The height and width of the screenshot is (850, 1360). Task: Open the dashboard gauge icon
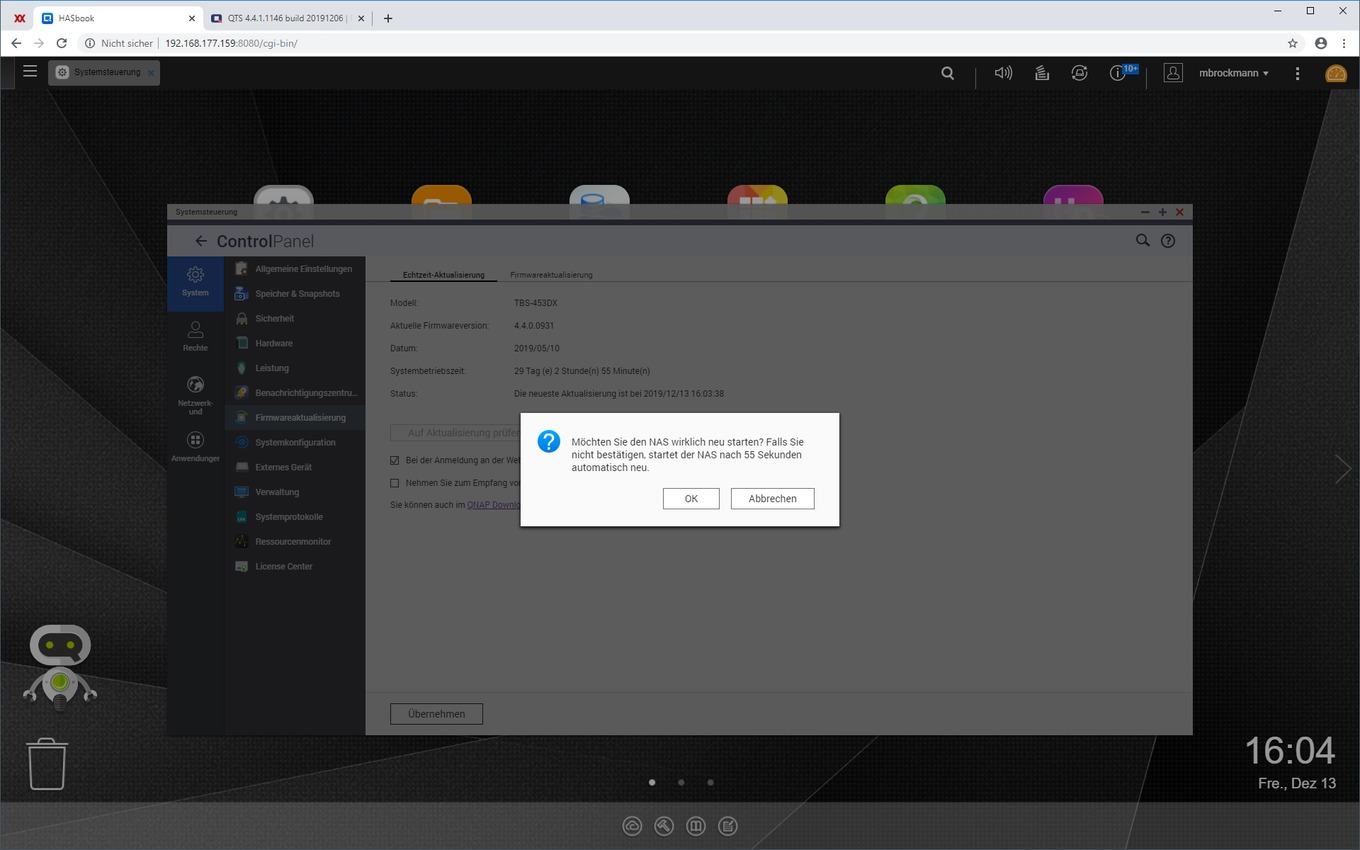pyautogui.click(x=1336, y=73)
